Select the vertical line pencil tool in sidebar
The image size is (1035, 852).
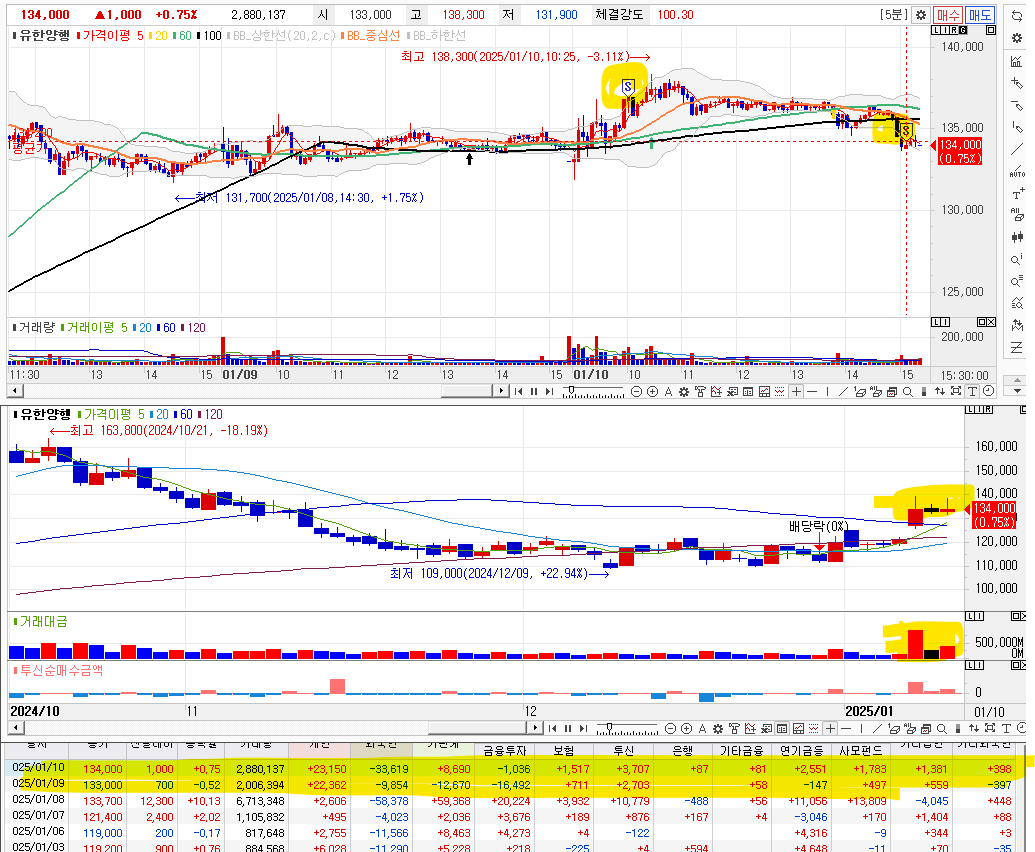pyautogui.click(x=1017, y=127)
